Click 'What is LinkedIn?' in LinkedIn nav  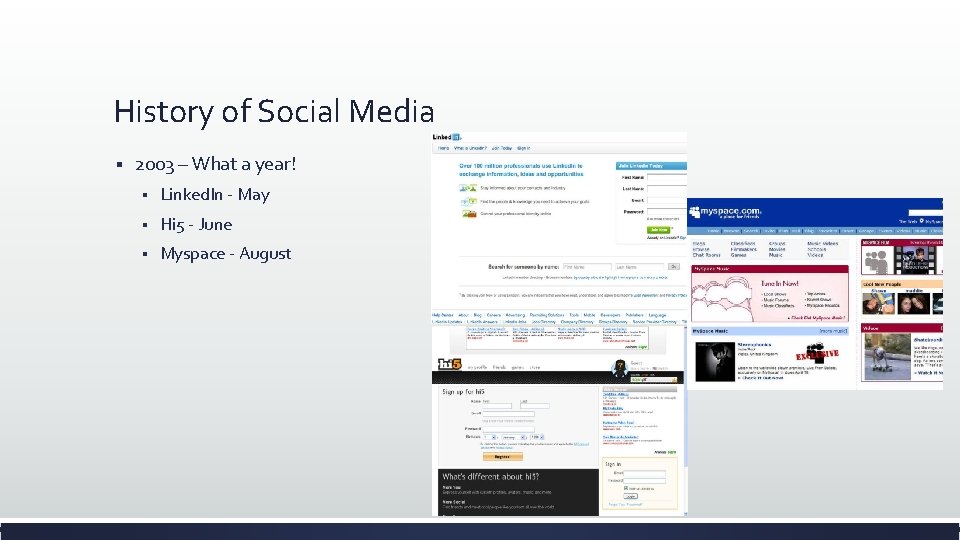tap(470, 148)
